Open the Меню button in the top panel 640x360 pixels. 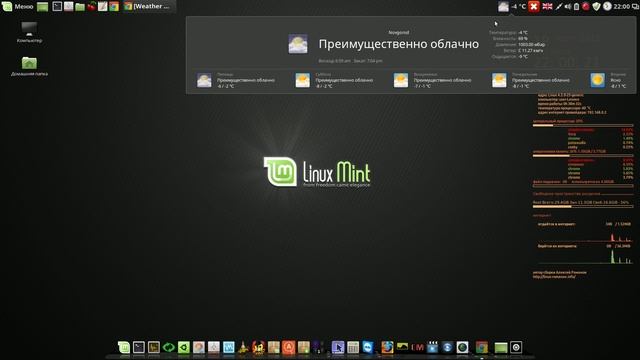(x=18, y=6)
